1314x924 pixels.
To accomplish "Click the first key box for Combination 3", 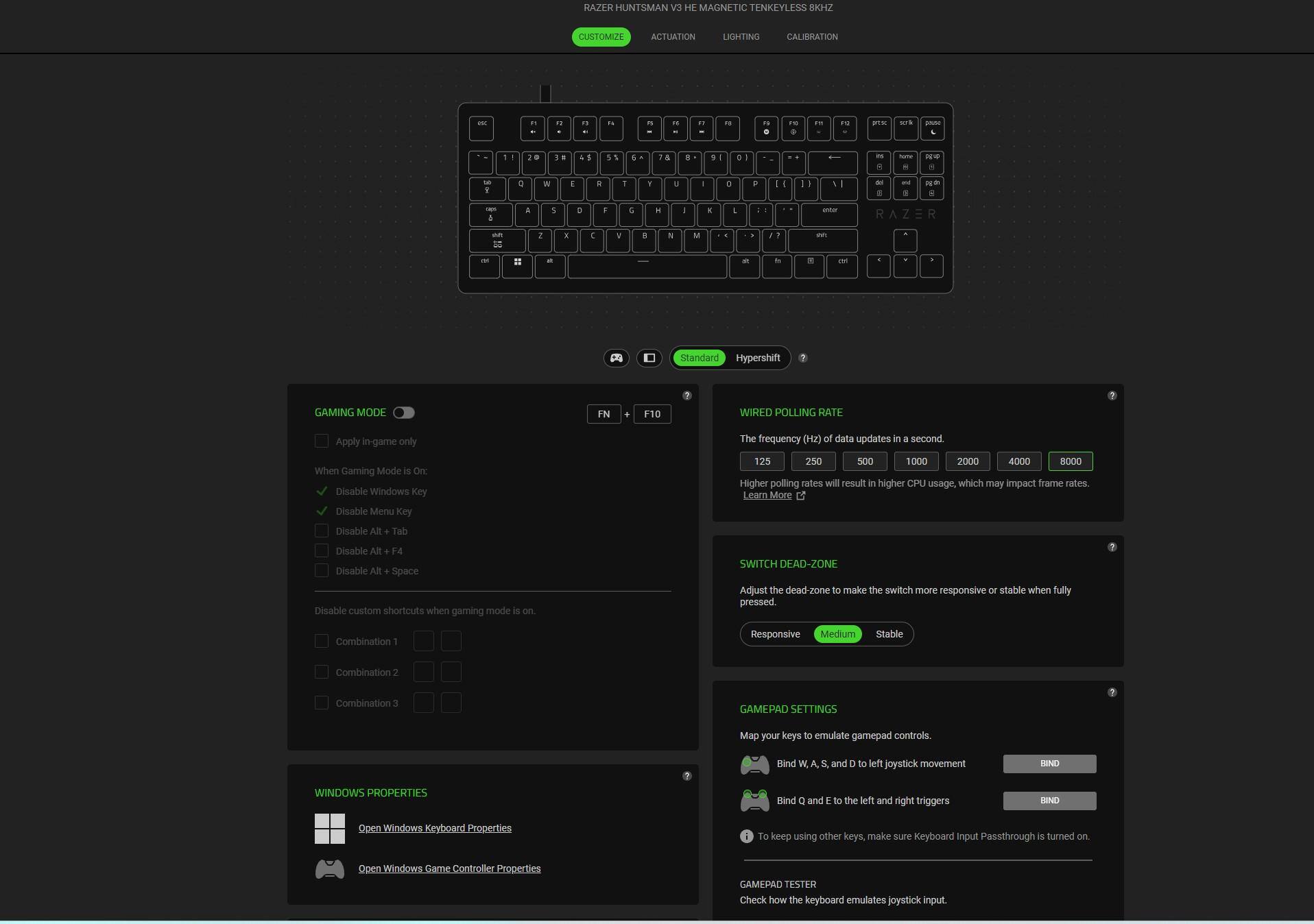I will (424, 703).
